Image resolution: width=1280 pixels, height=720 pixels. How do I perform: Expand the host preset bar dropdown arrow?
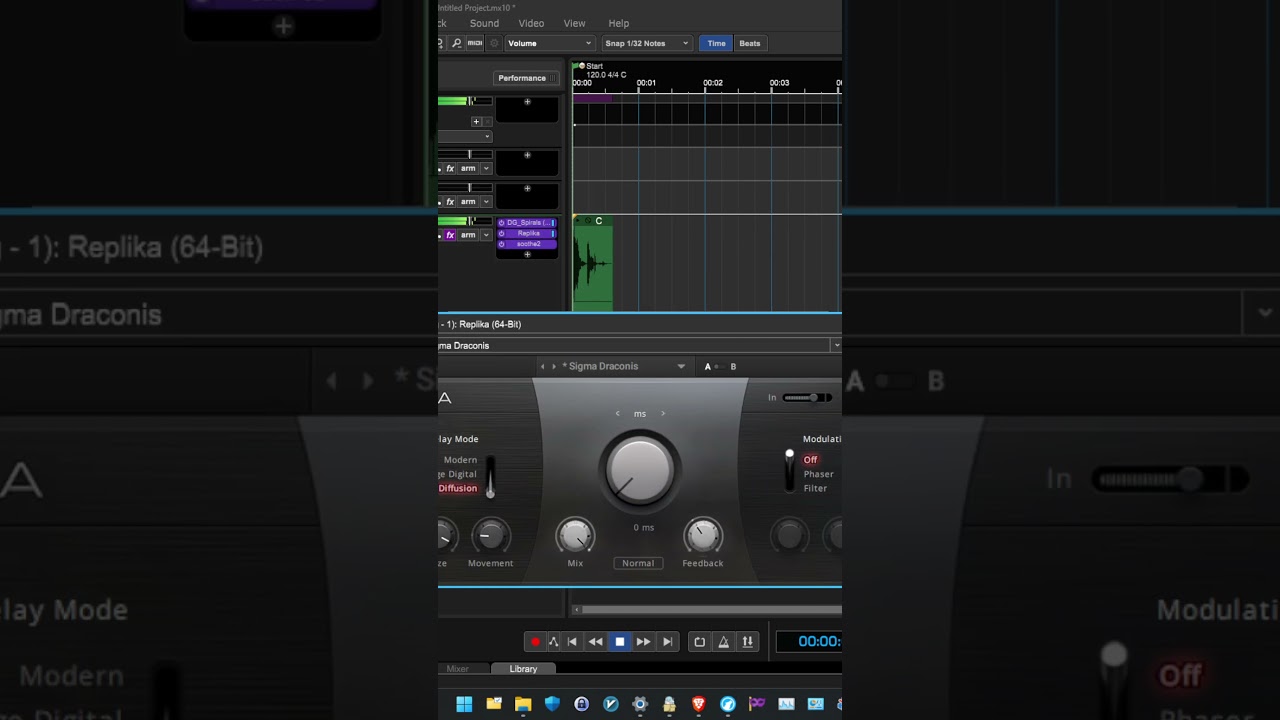[836, 345]
